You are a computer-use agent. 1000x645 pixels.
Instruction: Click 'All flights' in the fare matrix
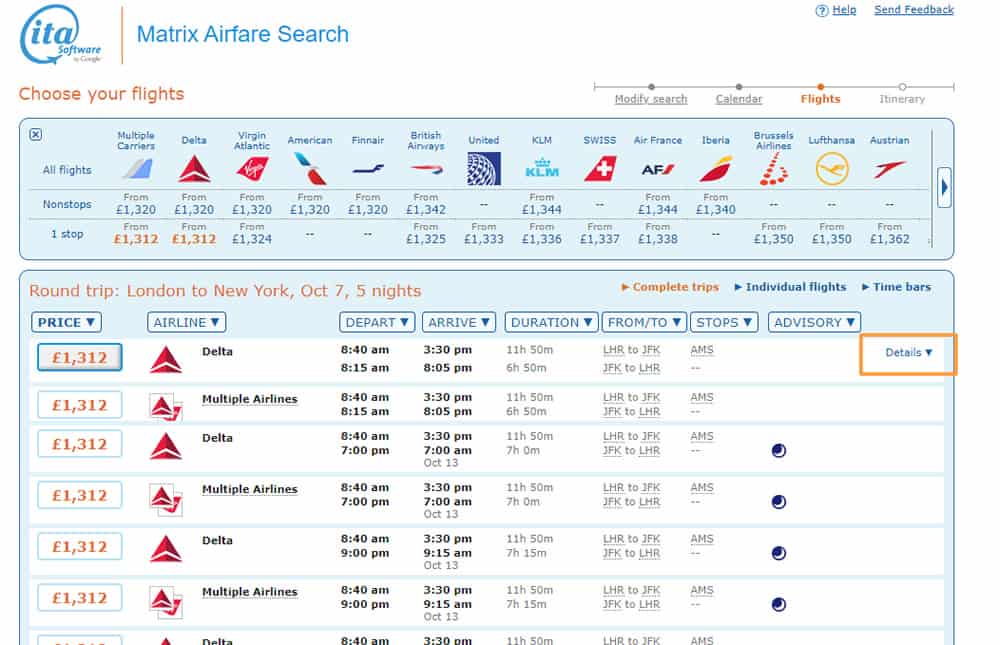(67, 170)
